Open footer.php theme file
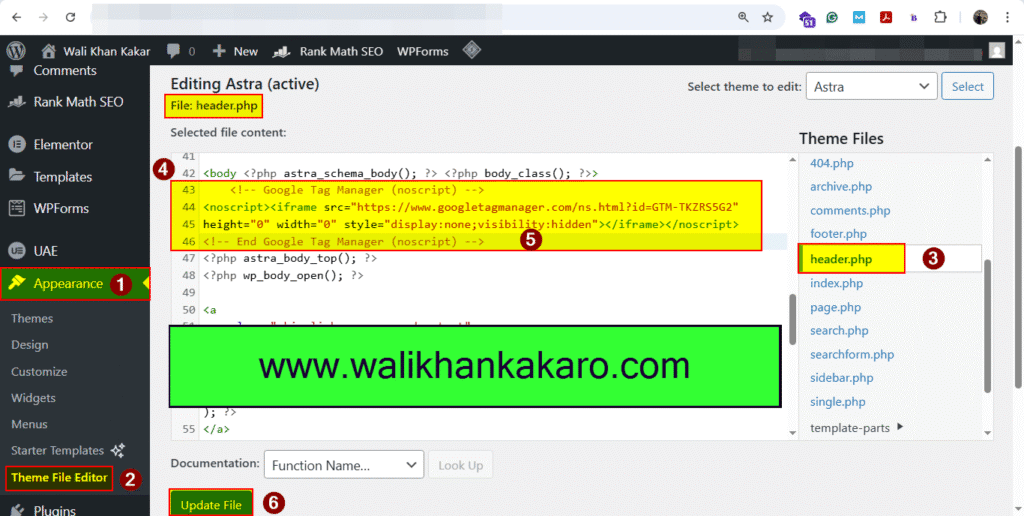 [x=838, y=233]
